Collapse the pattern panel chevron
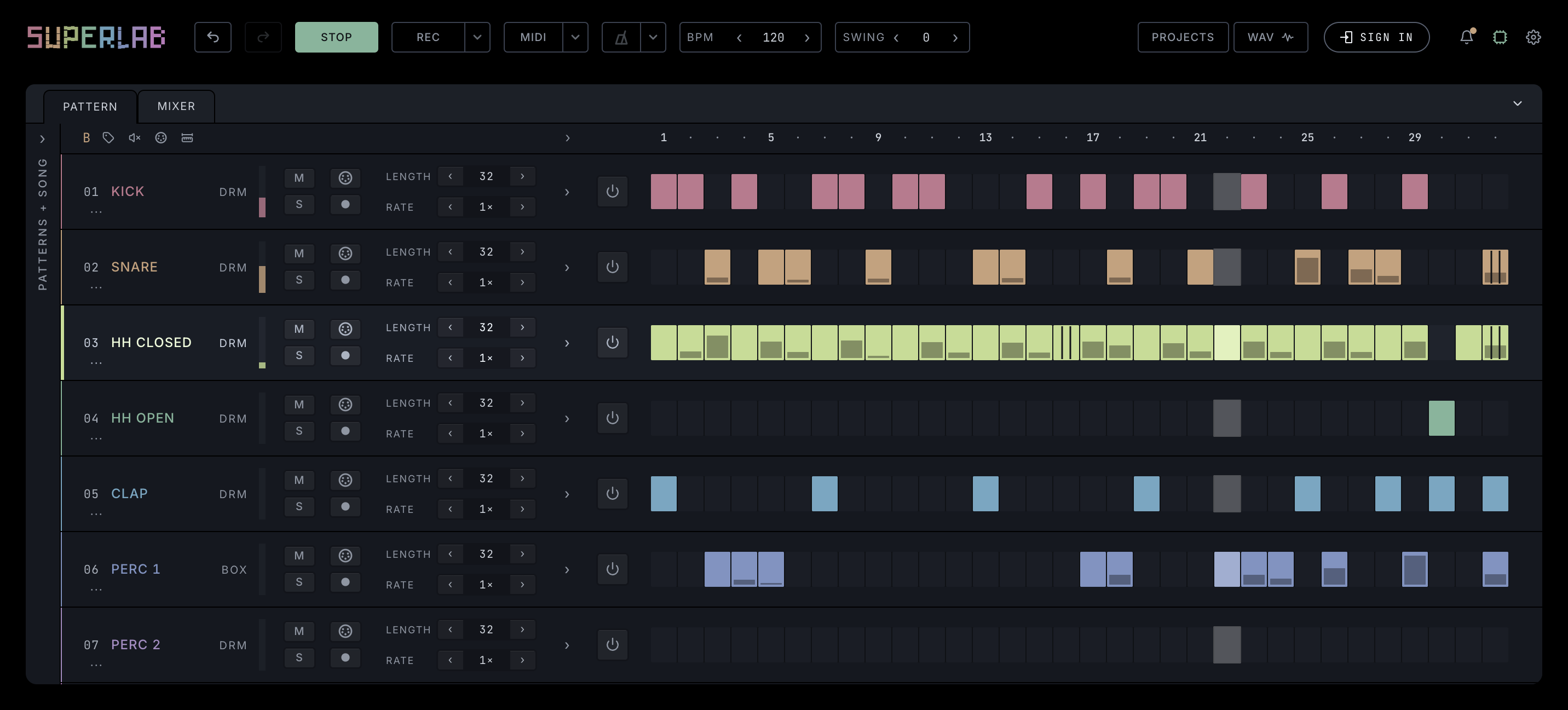 point(1518,103)
